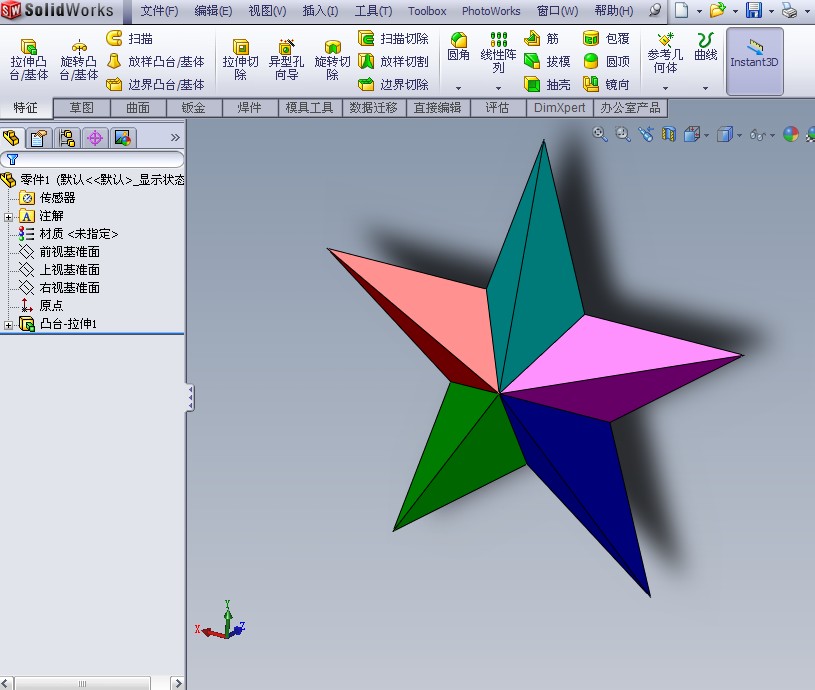Open the Hole Wizard (异型孔向导)
This screenshot has height=690, width=815.
tap(286, 60)
